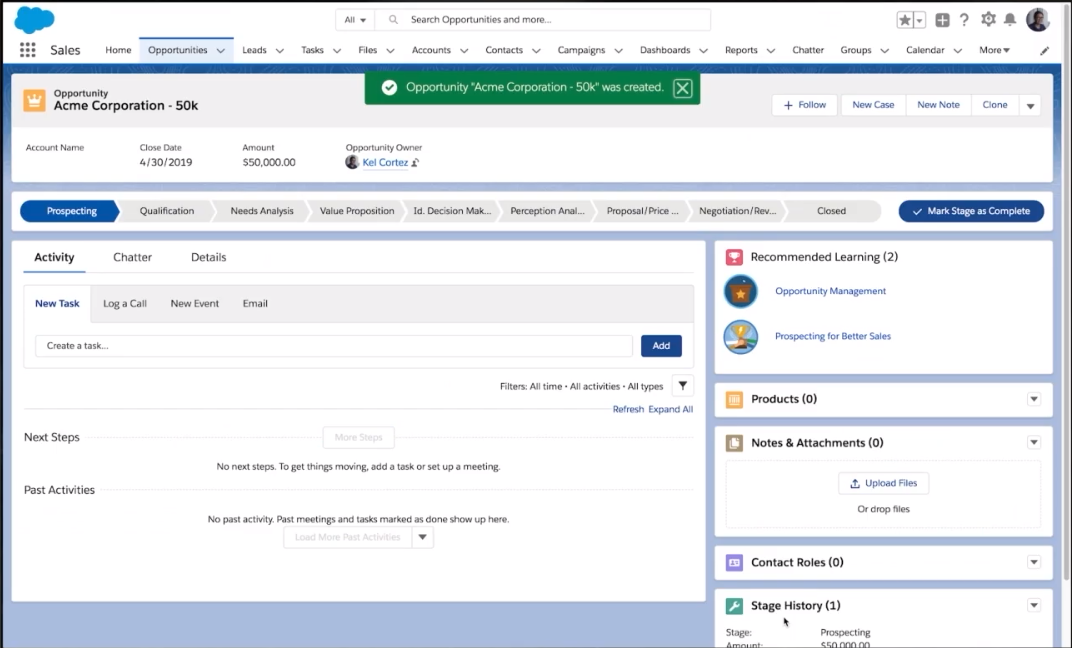Select the Email activity tab

tap(255, 303)
